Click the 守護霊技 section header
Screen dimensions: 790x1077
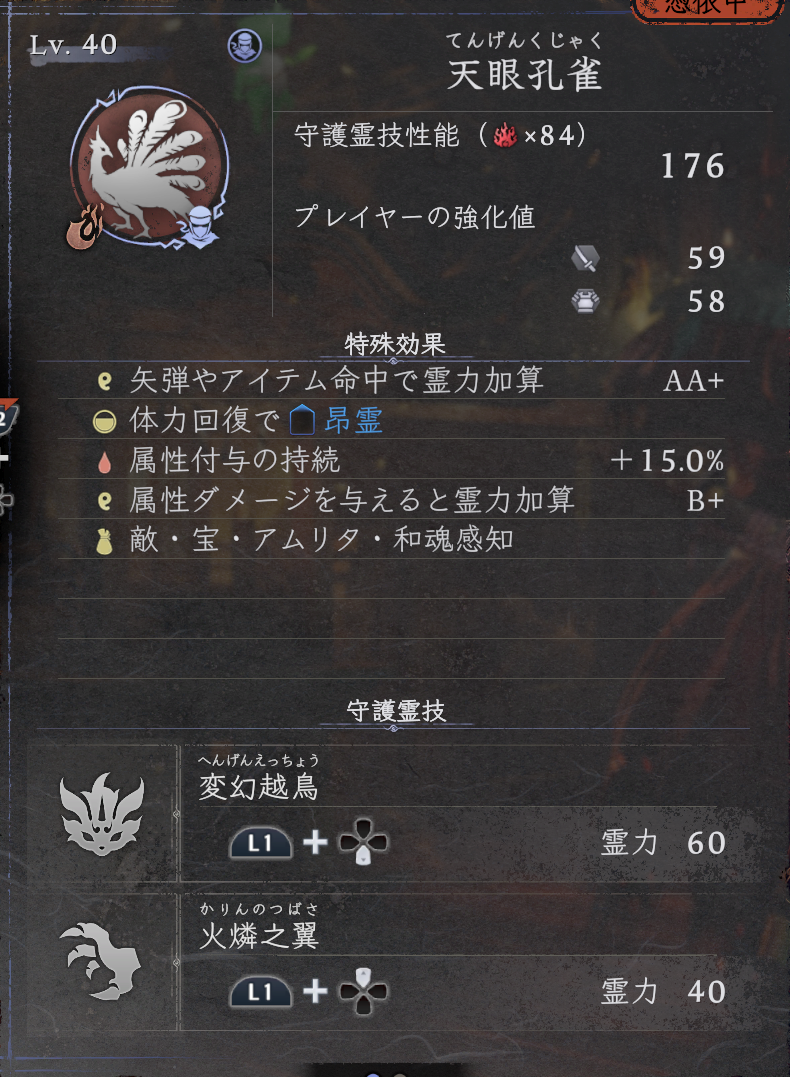[x=396, y=711]
